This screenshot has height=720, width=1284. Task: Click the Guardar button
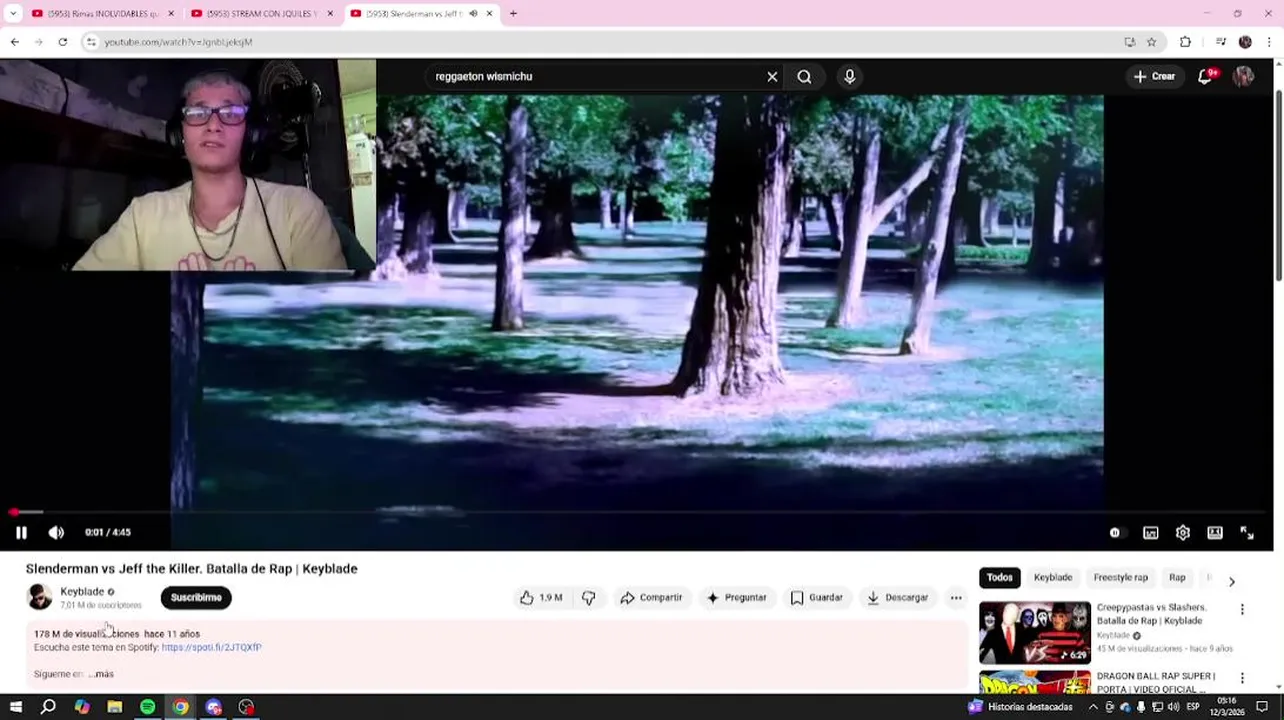coord(817,598)
